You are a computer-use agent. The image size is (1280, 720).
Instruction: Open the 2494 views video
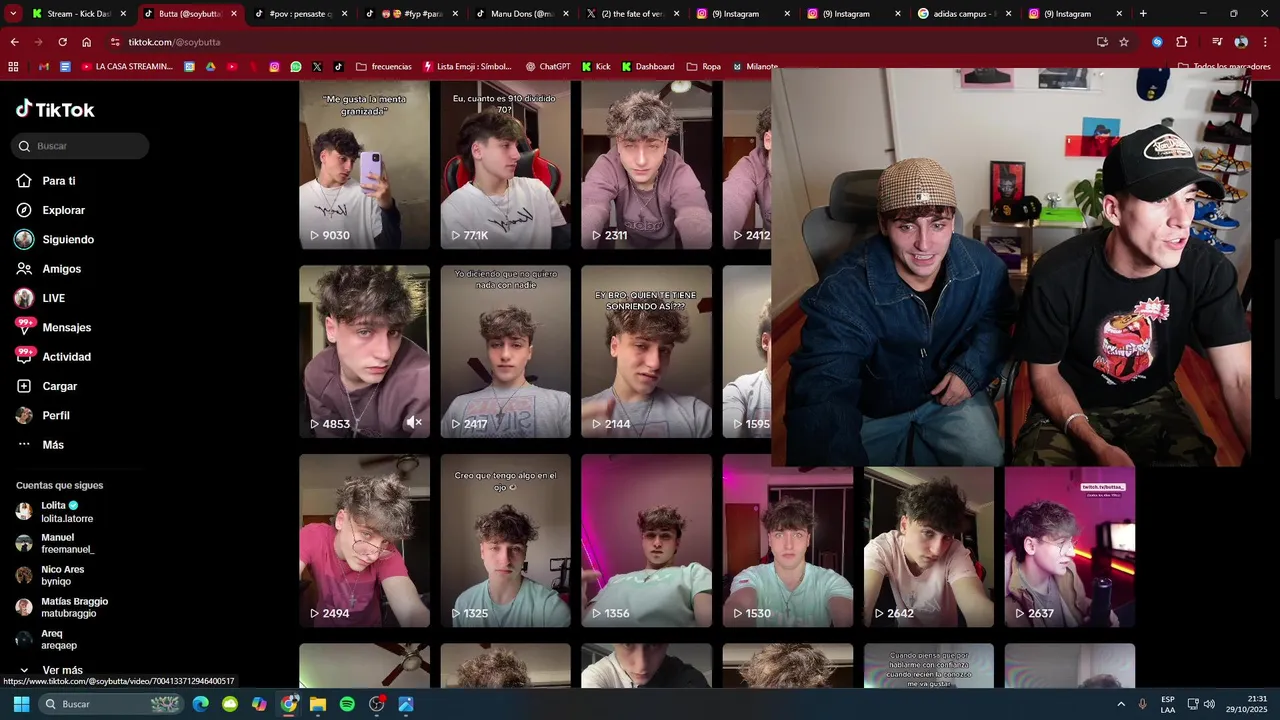click(364, 540)
